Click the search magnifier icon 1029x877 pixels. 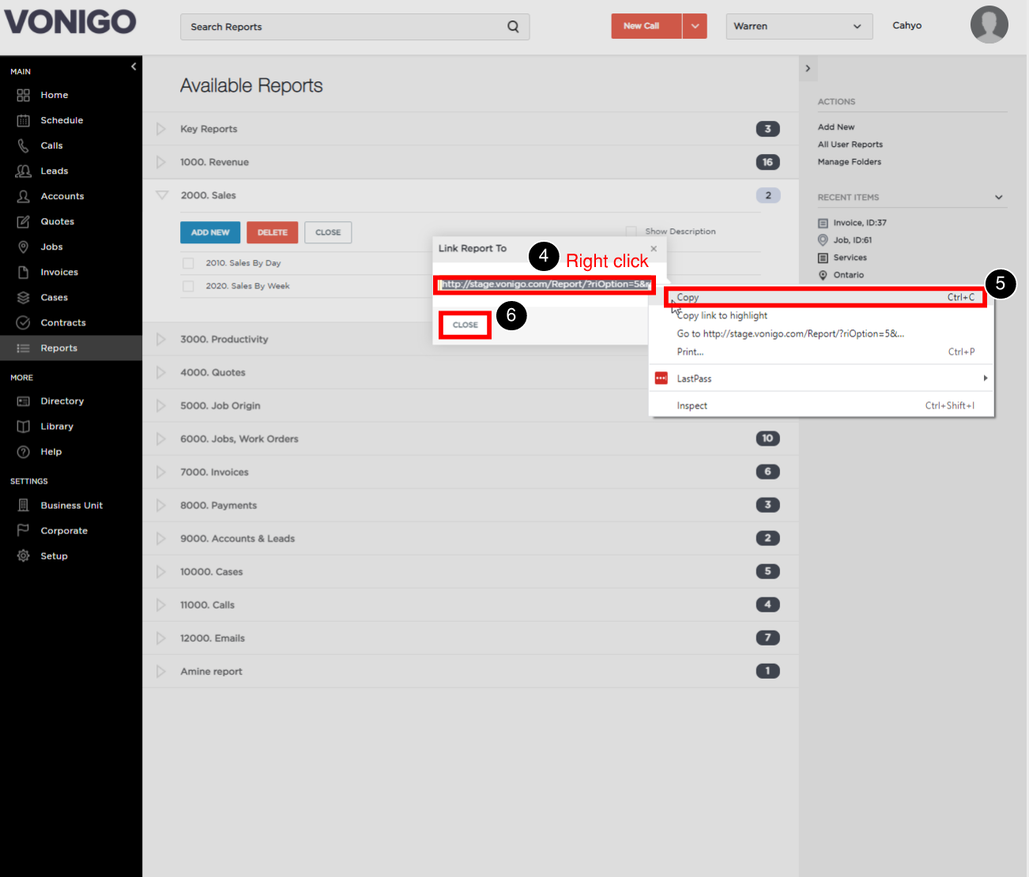pos(513,26)
